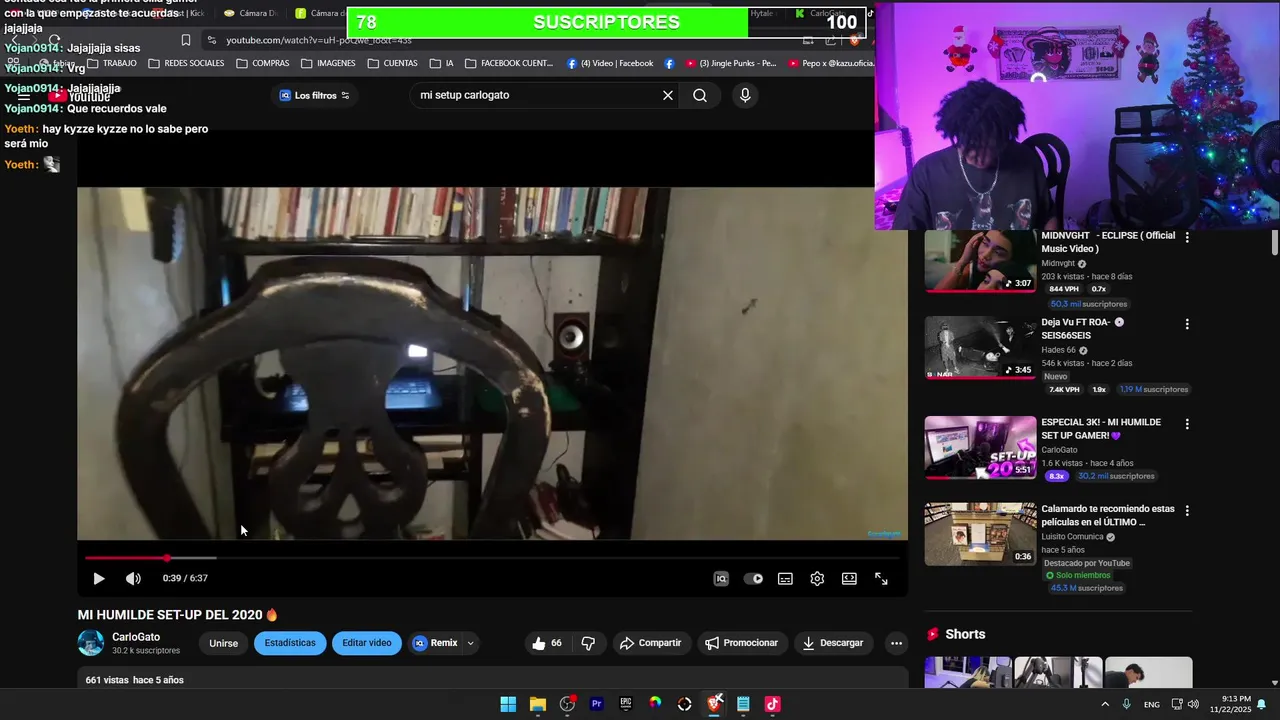Start voice search with the microphone
1280x720 pixels.
pos(744,95)
